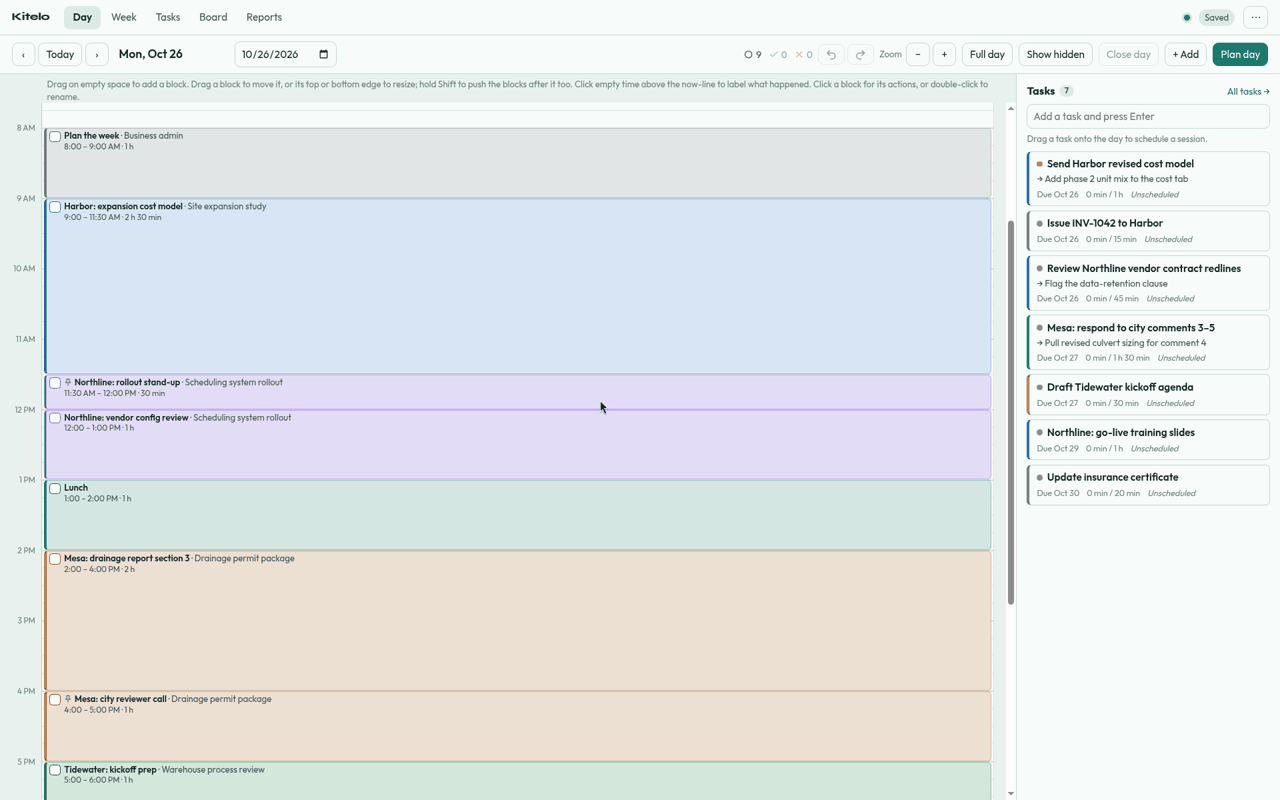The height and width of the screenshot is (800, 1280).
Task: Mark the Lunch block complete
Action: 55,488
